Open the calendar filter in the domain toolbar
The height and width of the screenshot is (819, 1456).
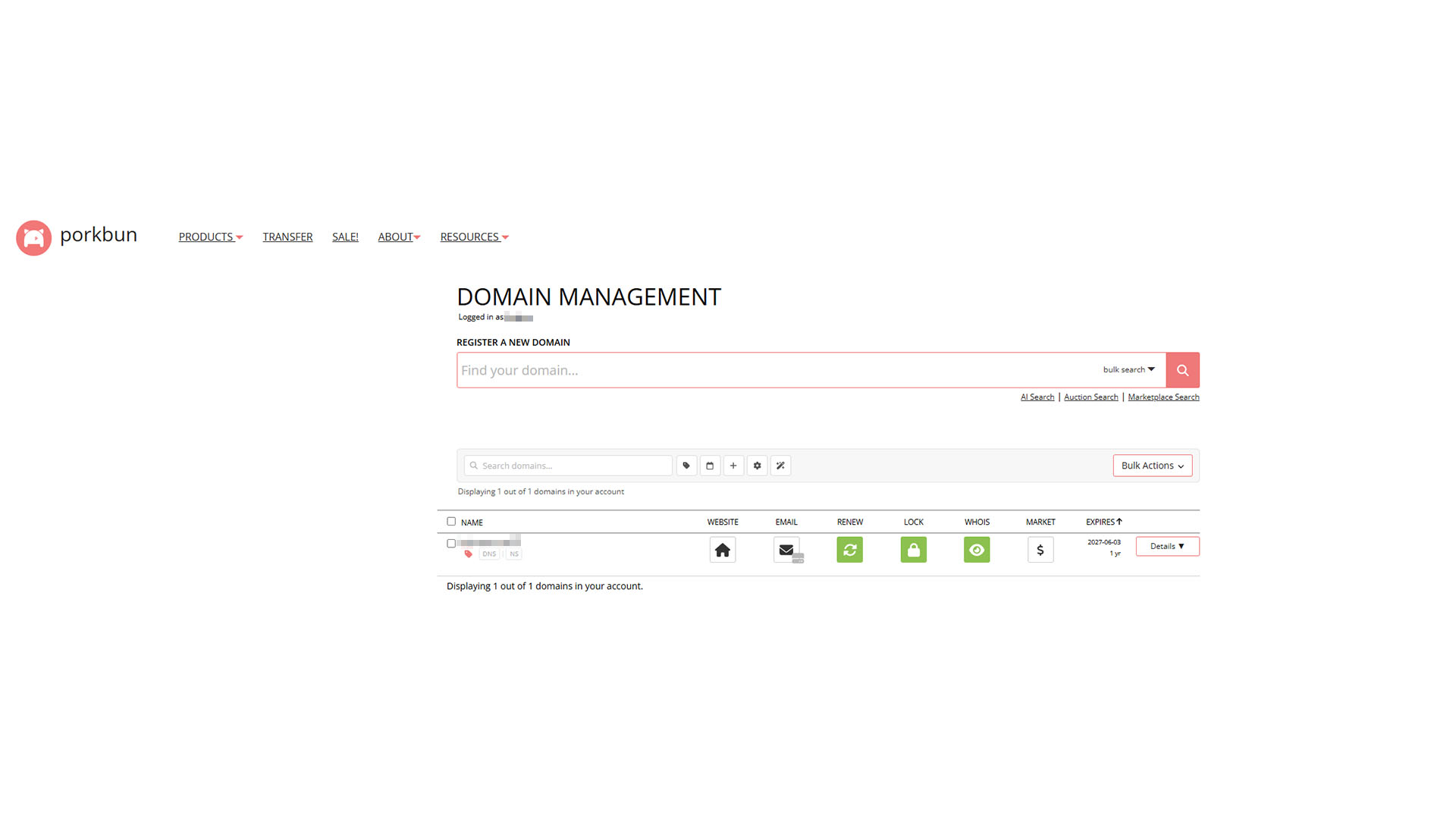[710, 466]
